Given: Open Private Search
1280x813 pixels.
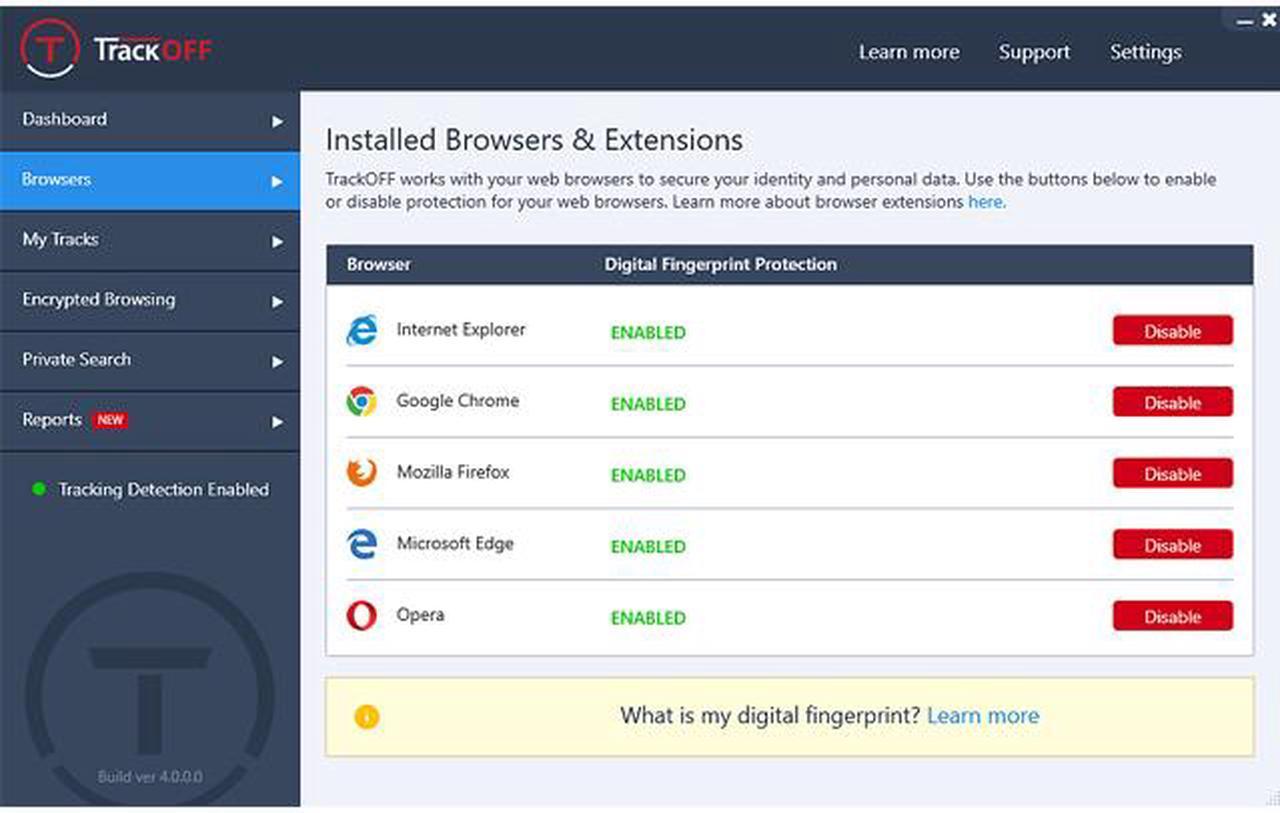Looking at the screenshot, I should click(150, 361).
